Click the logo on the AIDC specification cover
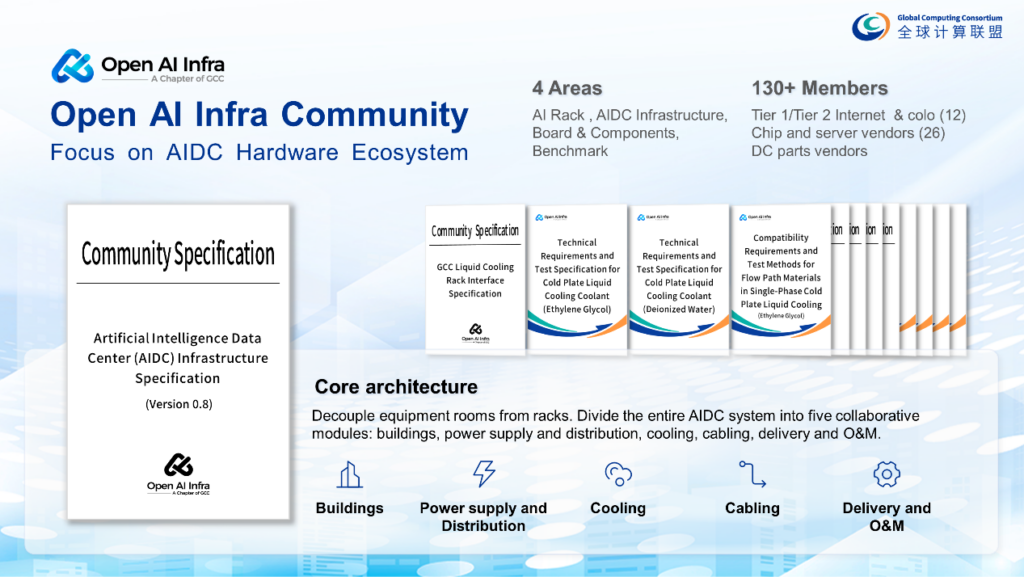 coord(178,465)
